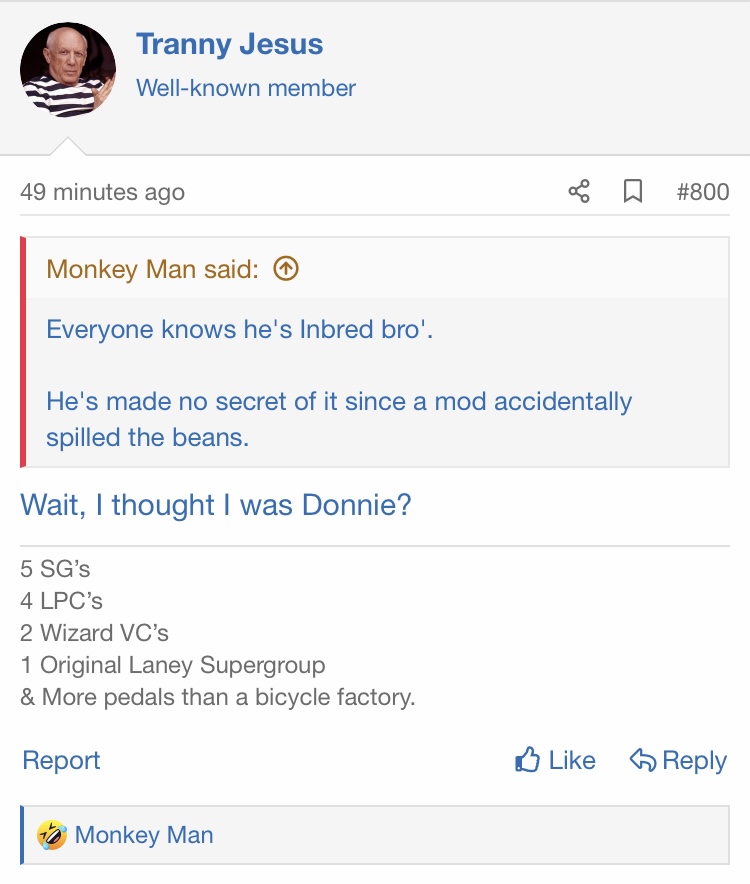This screenshot has height=884, width=750.
Task: Click the share post icon
Action: (579, 191)
